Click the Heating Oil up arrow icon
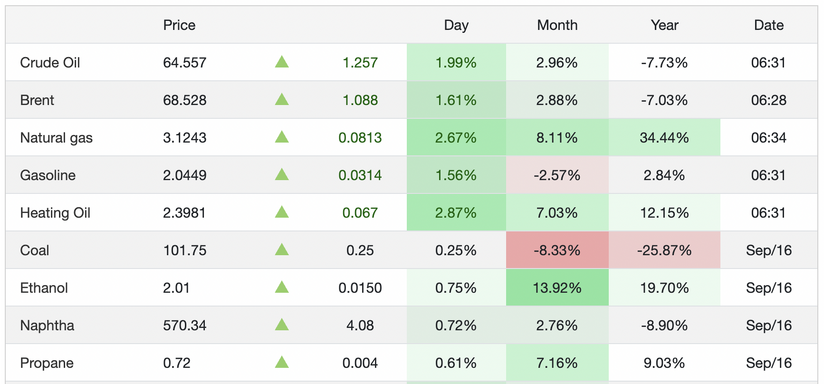This screenshot has height=384, width=825. [x=281, y=213]
